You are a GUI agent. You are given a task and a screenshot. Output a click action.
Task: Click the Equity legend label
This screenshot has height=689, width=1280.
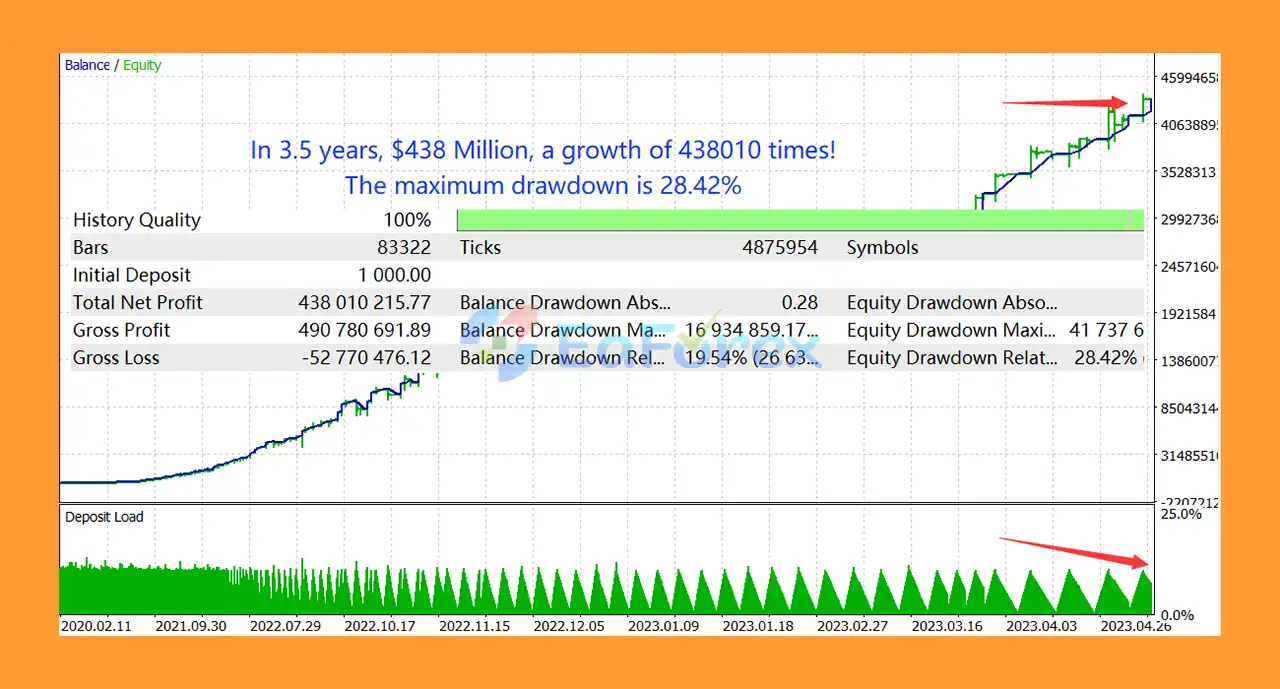pos(142,65)
